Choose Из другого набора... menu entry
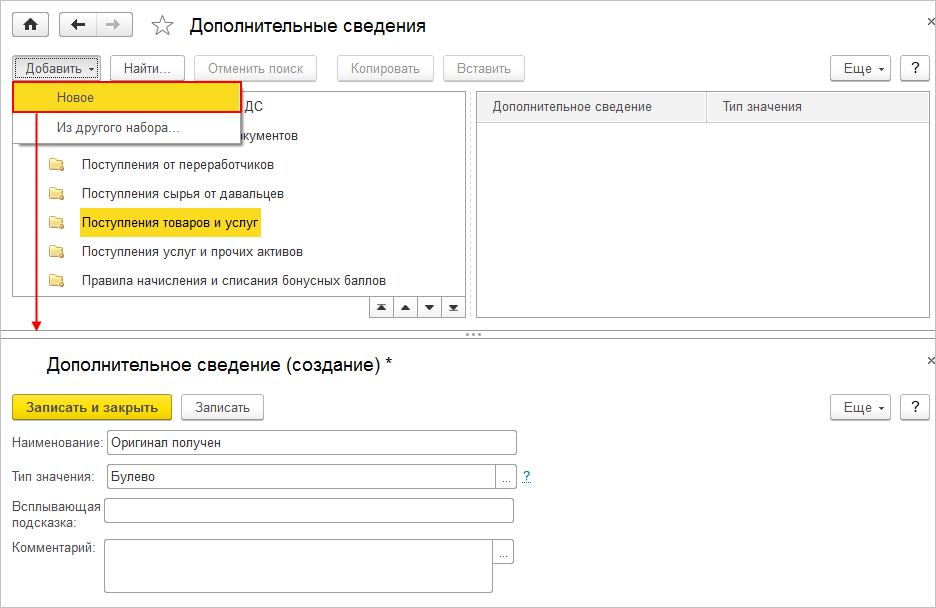936x608 pixels. coord(127,128)
